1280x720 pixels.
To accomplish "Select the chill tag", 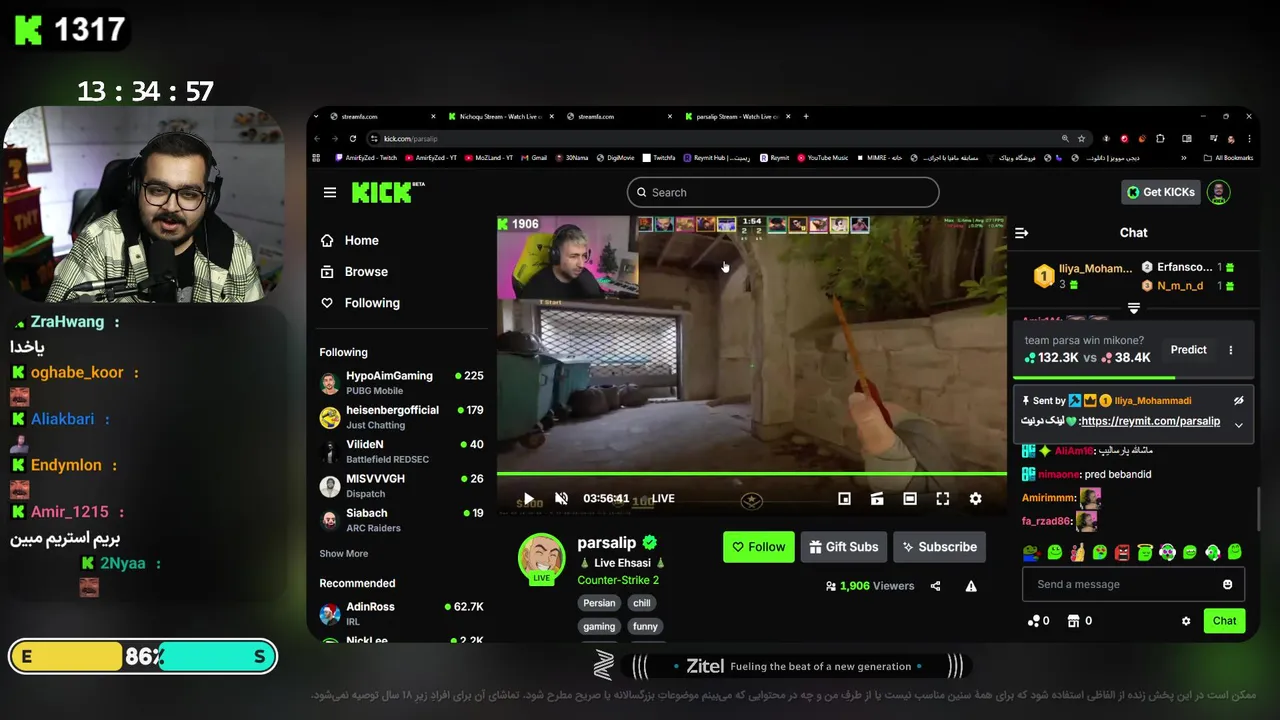I will coord(642,603).
